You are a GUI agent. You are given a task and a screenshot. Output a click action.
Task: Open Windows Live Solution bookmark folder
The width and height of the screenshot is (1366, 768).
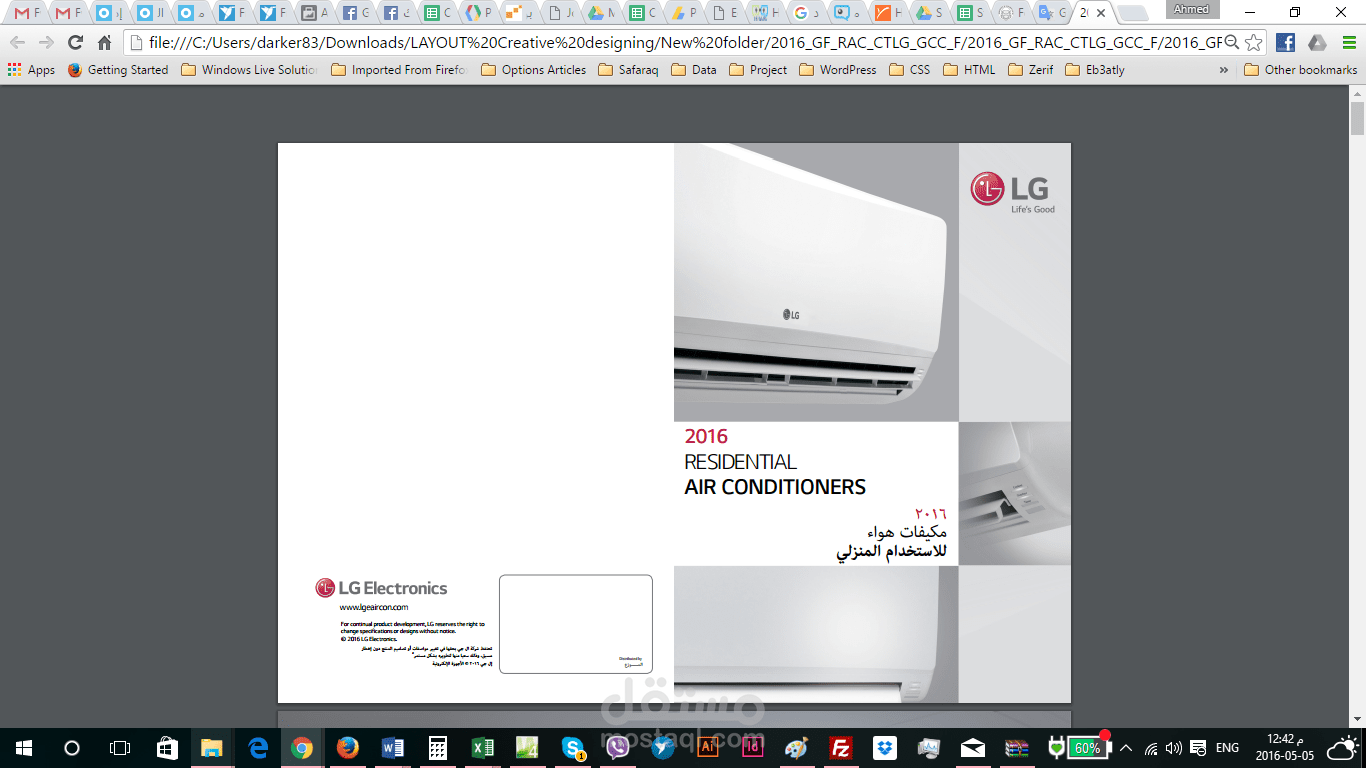coord(250,70)
